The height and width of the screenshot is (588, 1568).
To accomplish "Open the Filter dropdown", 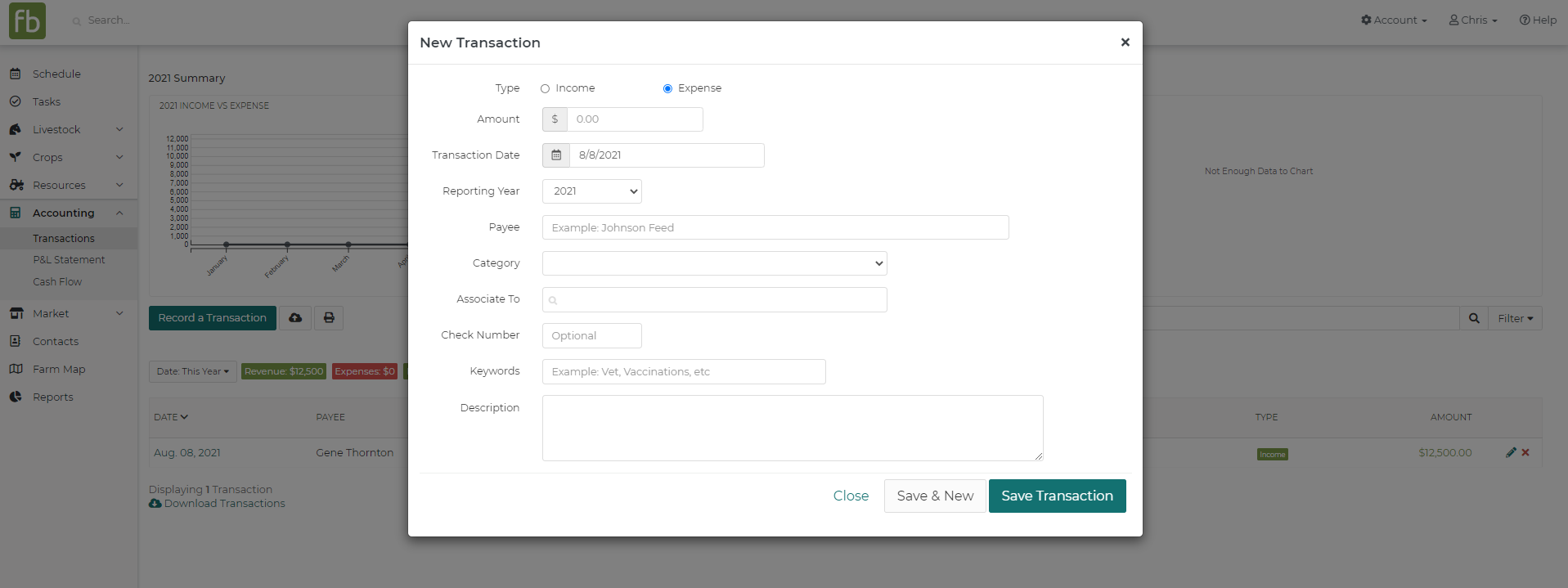I will 1516,318.
